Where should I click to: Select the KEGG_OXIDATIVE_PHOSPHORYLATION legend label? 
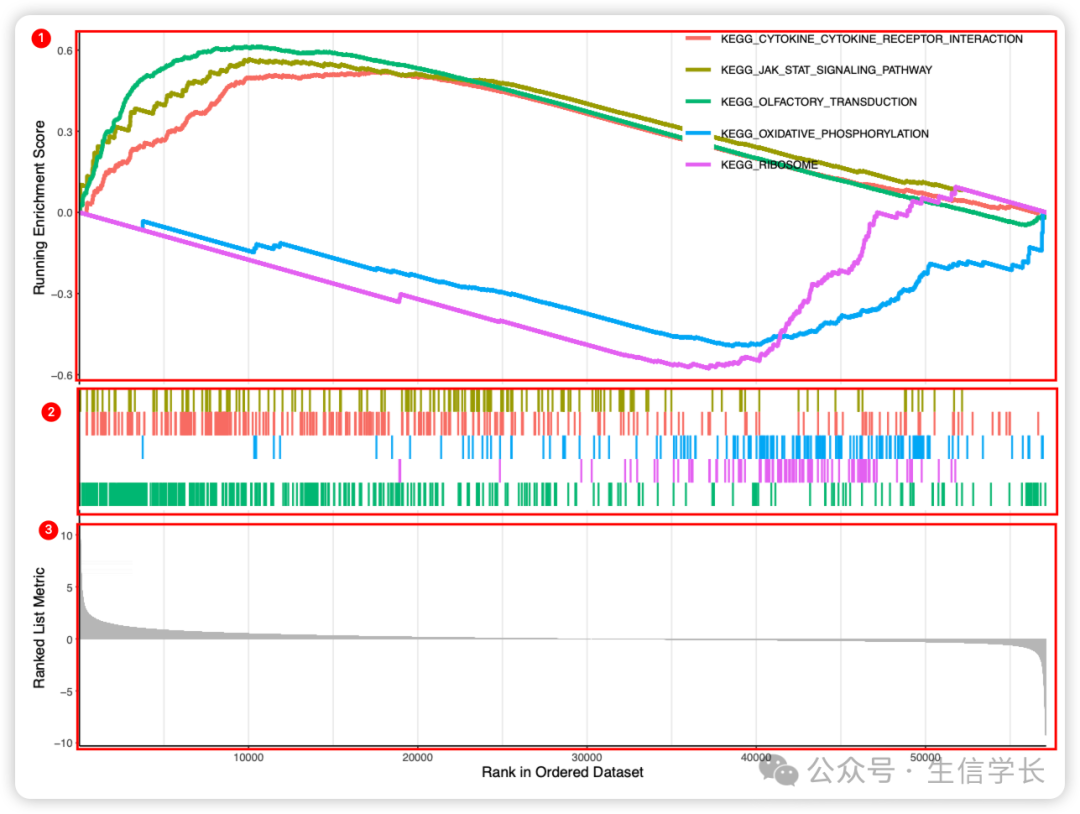[824, 133]
